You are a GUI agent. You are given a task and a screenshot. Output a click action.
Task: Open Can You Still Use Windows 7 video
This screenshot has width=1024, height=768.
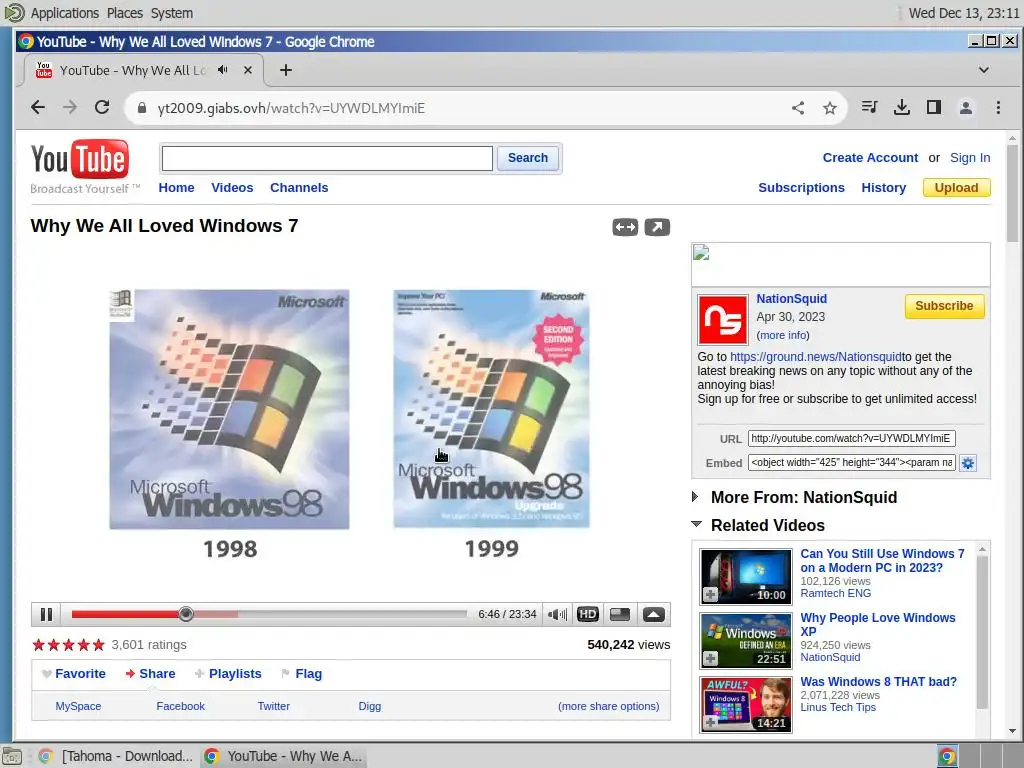882,560
